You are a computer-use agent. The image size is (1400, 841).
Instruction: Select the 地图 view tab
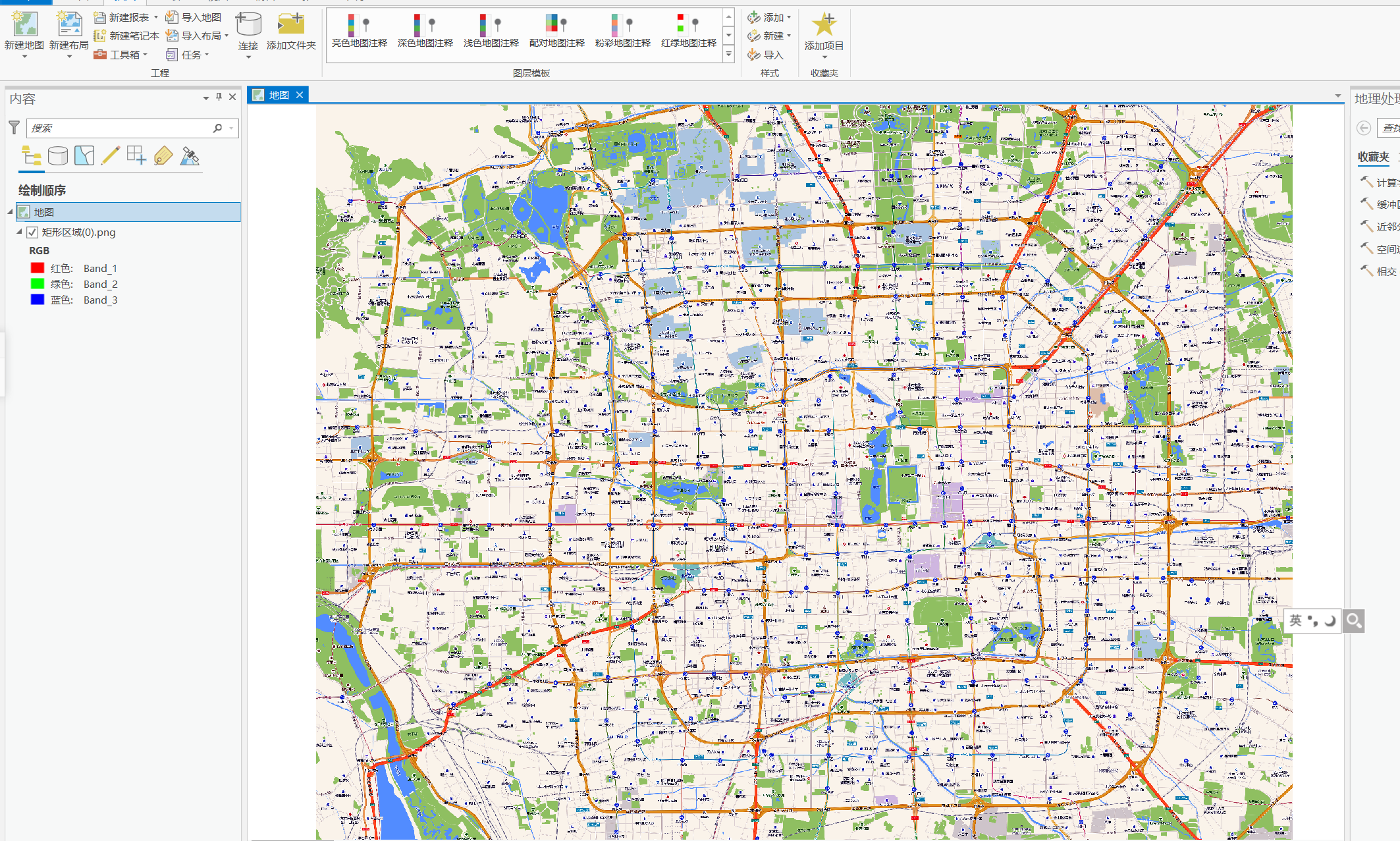click(279, 95)
